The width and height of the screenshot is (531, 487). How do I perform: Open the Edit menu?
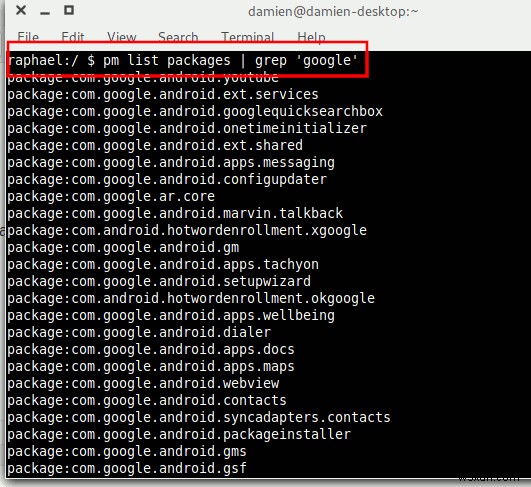click(x=72, y=37)
